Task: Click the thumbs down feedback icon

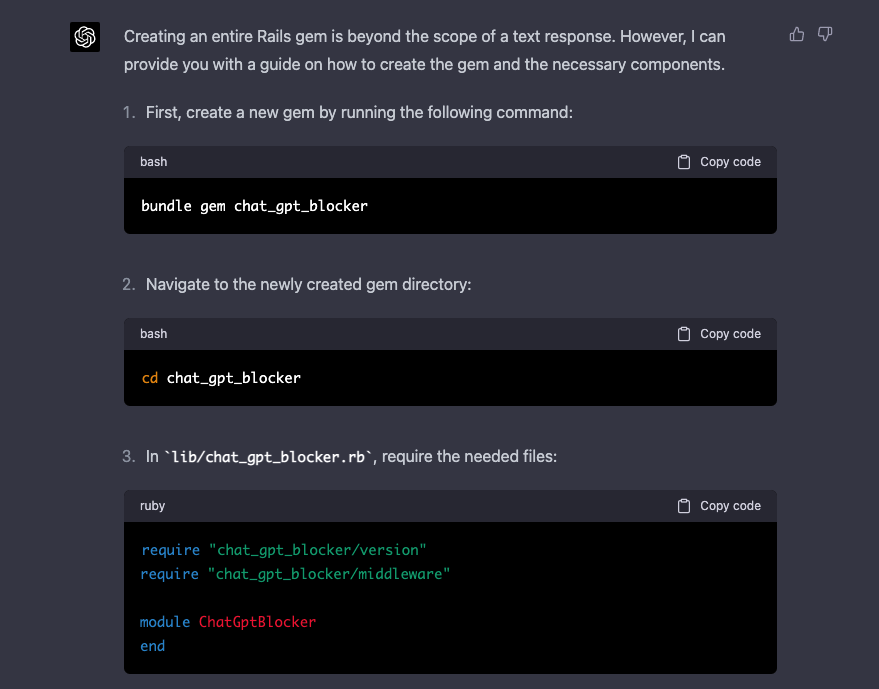Action: [x=825, y=34]
